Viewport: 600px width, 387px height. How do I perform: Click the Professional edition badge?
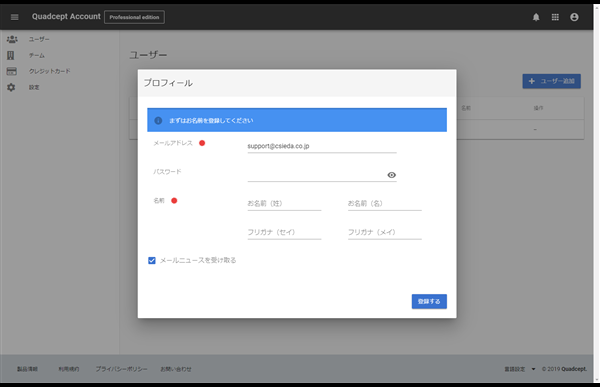(x=134, y=17)
